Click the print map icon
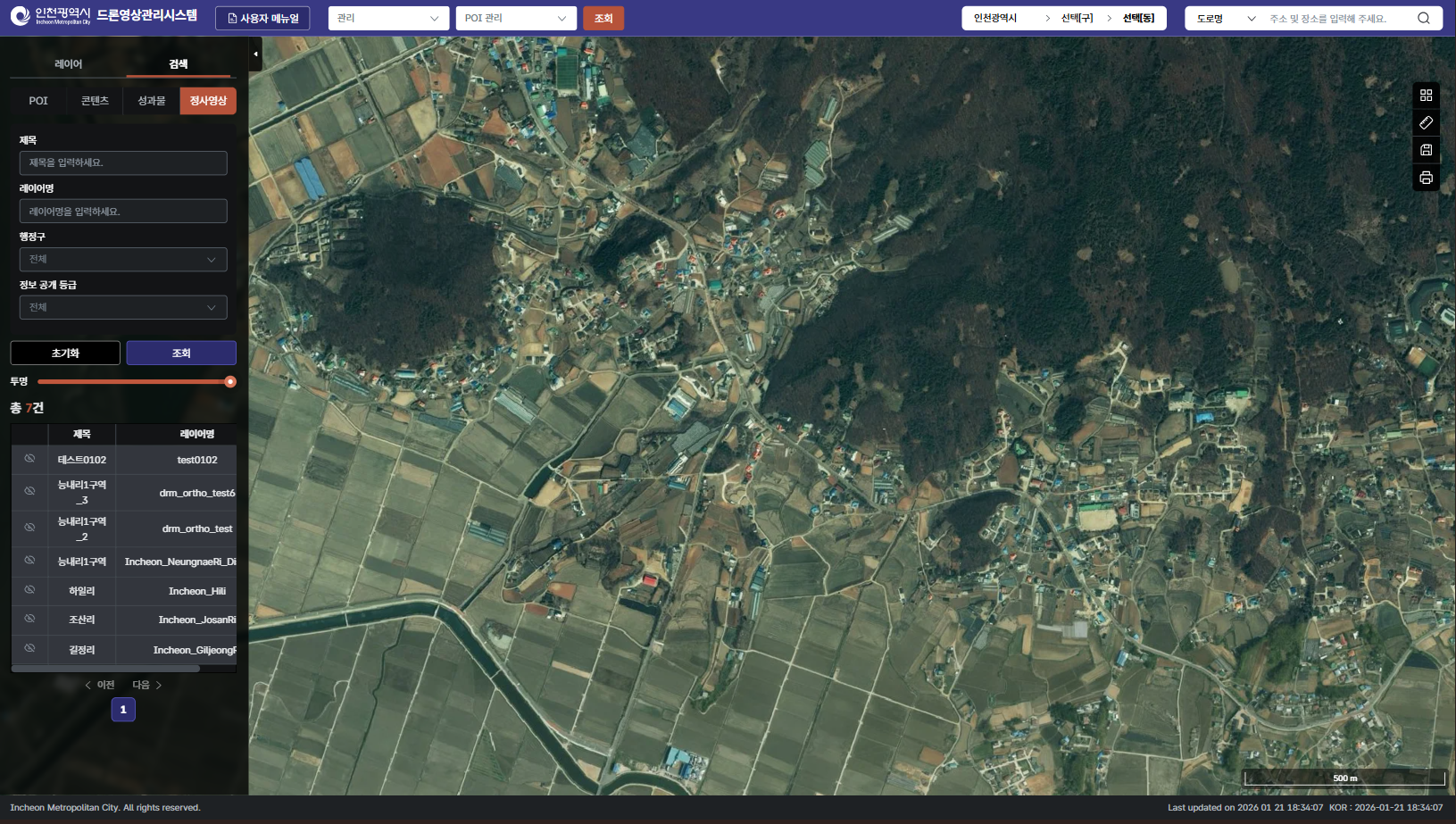 tap(1426, 178)
